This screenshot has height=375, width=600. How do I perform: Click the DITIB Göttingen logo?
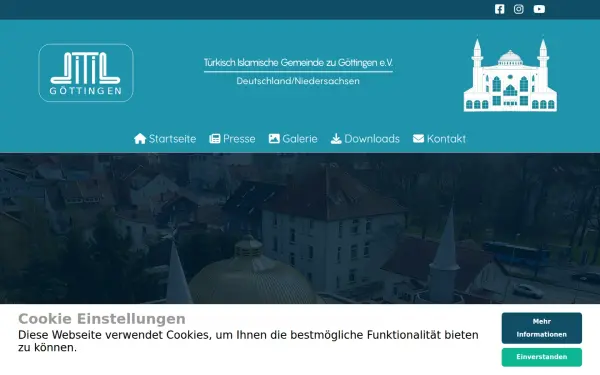pyautogui.click(x=86, y=73)
